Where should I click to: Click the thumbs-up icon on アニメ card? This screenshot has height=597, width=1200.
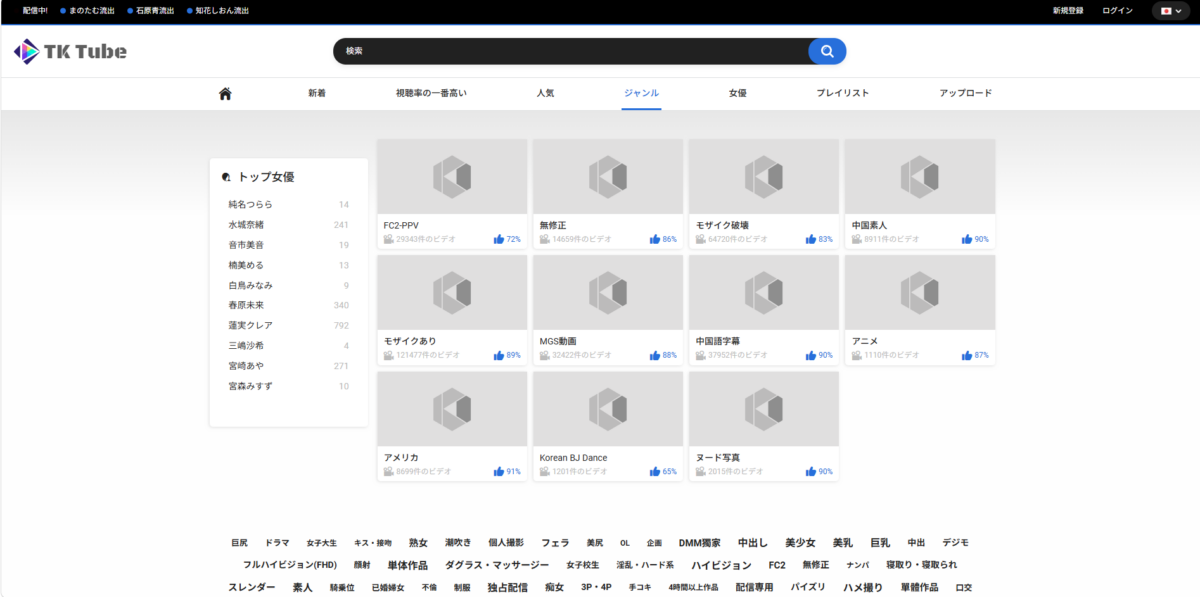(x=966, y=355)
